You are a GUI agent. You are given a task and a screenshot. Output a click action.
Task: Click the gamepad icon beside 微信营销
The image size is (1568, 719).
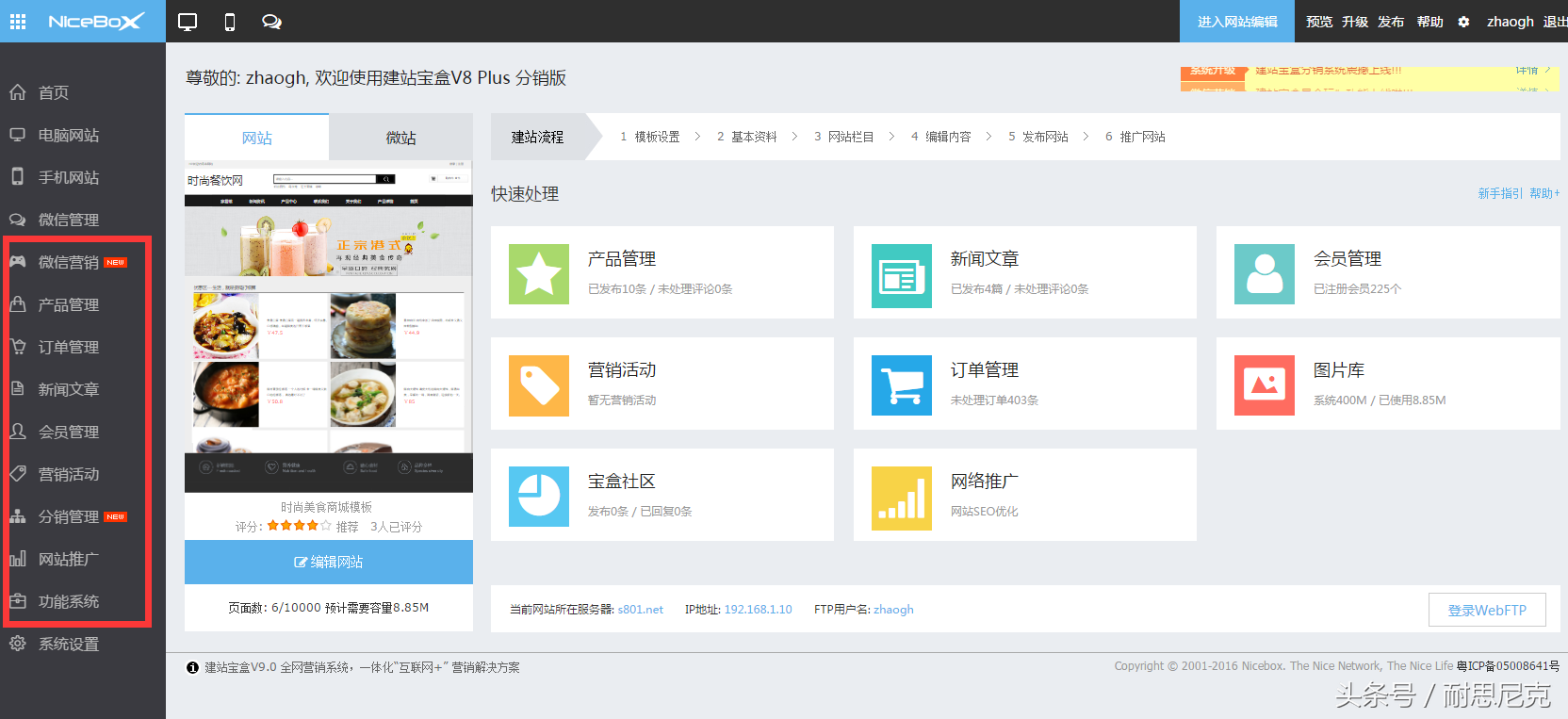pyautogui.click(x=18, y=261)
